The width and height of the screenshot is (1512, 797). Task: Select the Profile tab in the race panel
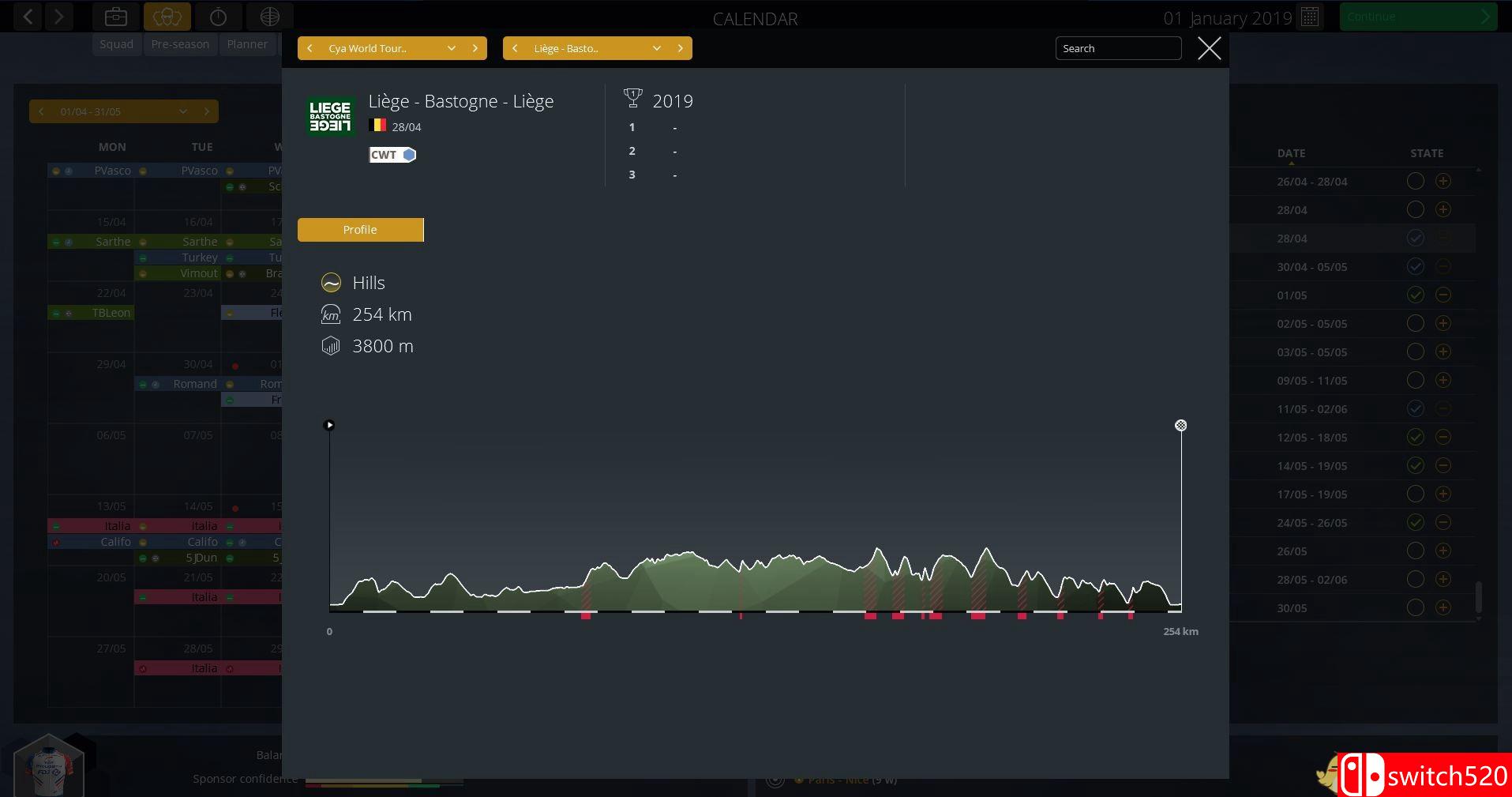tap(360, 230)
